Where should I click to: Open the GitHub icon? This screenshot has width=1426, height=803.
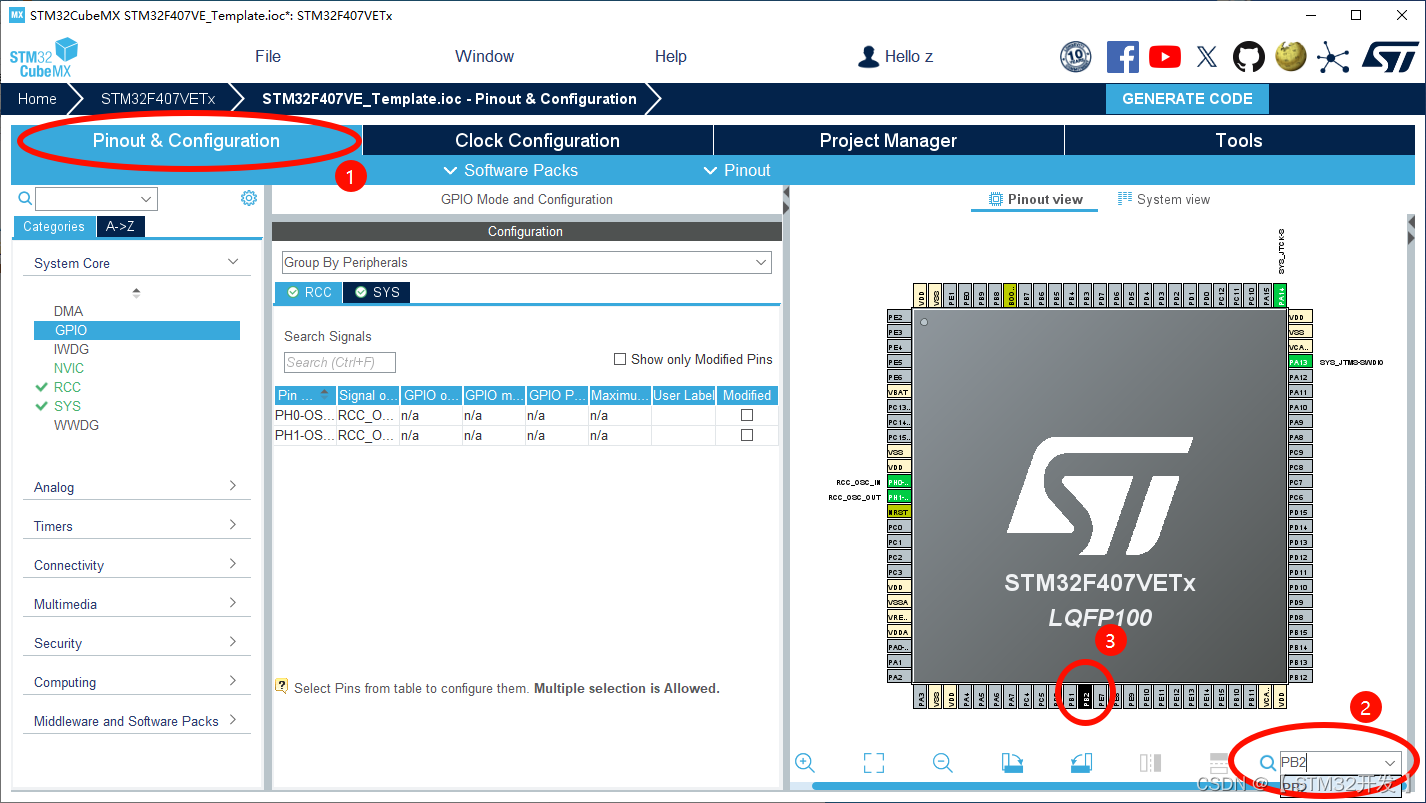[1248, 57]
